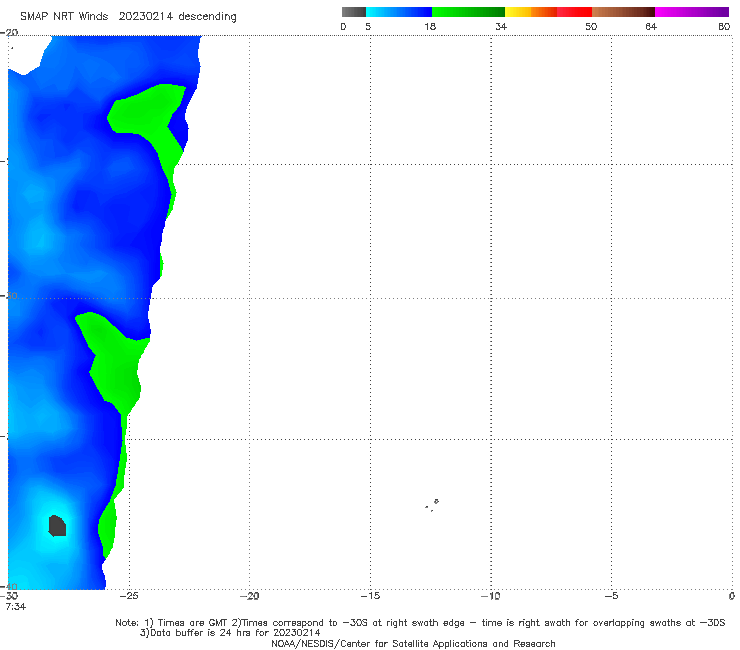Click the latitude axis label '-40'
The height and width of the screenshot is (650, 740).
9,587
